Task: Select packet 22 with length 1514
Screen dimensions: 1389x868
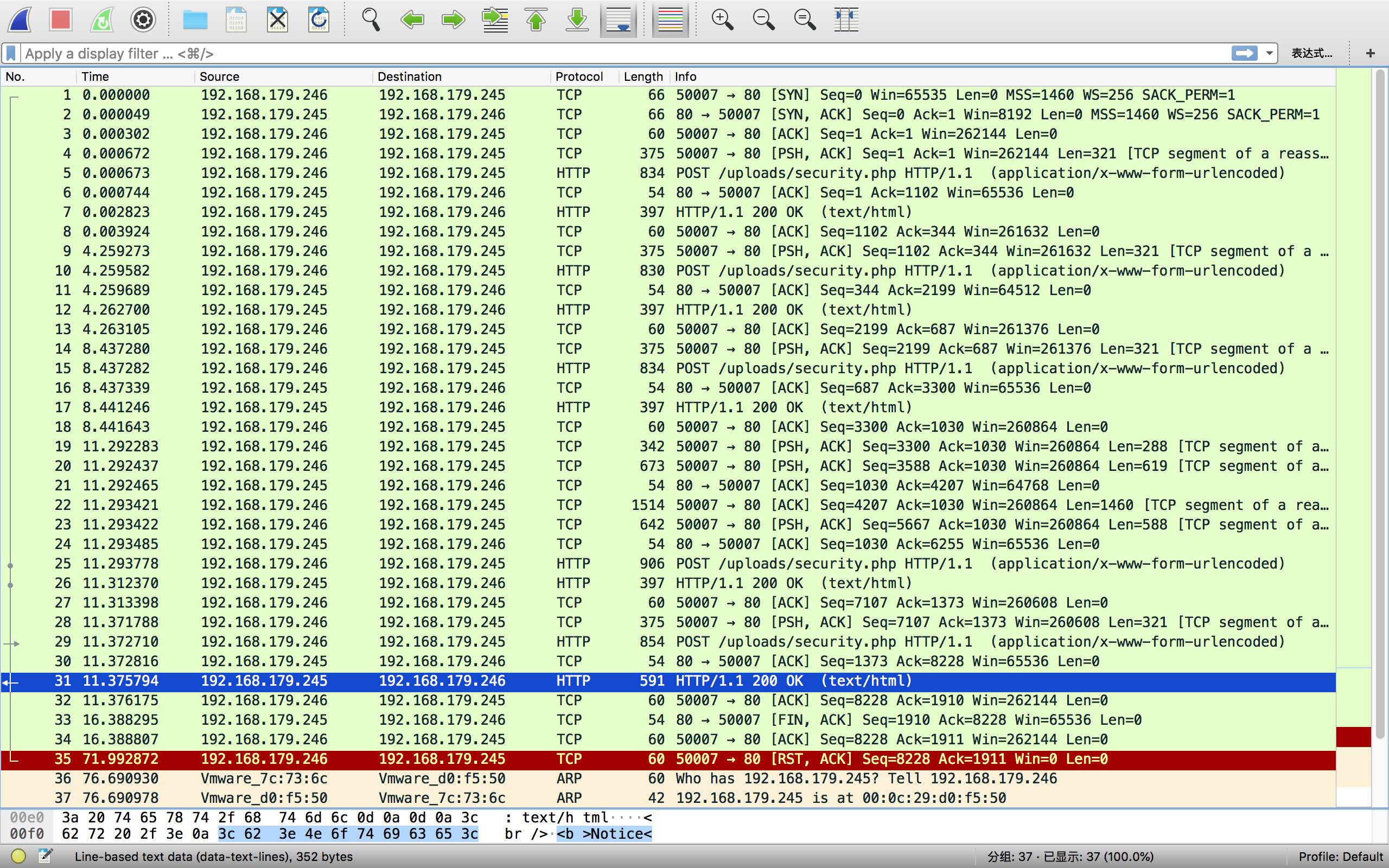Action: coord(668,505)
